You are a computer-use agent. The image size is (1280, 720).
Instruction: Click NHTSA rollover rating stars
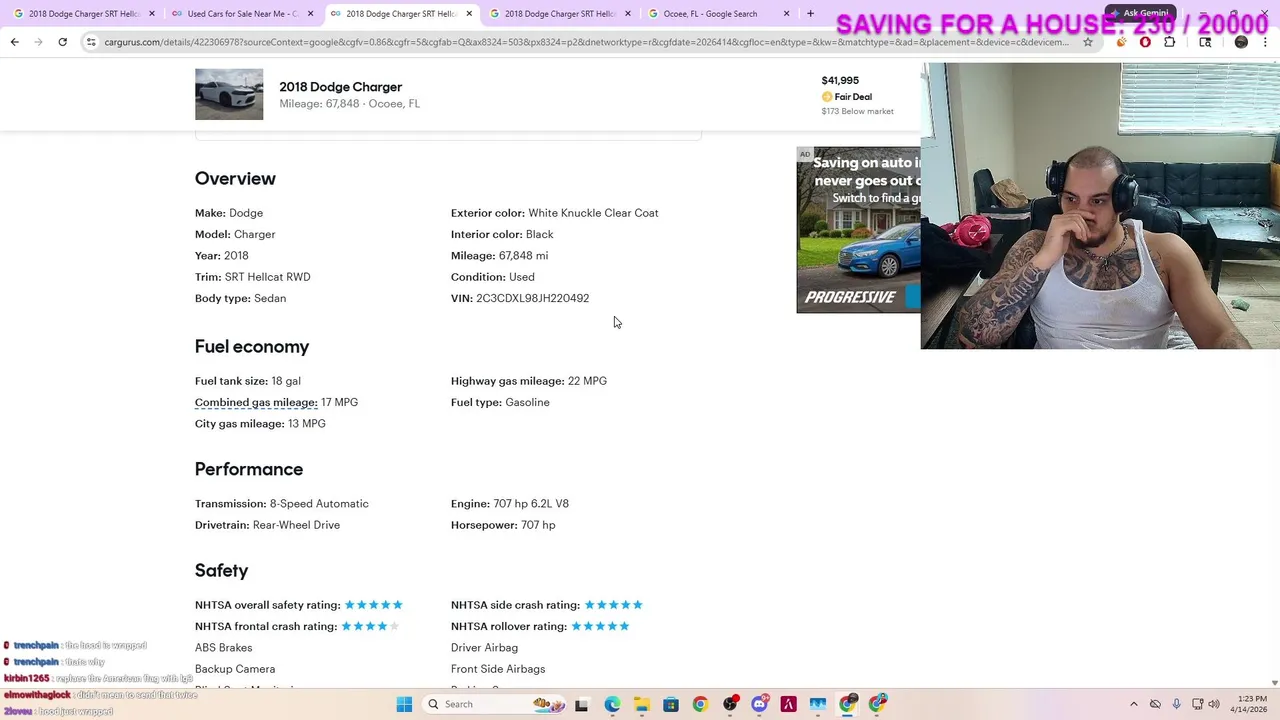601,626
